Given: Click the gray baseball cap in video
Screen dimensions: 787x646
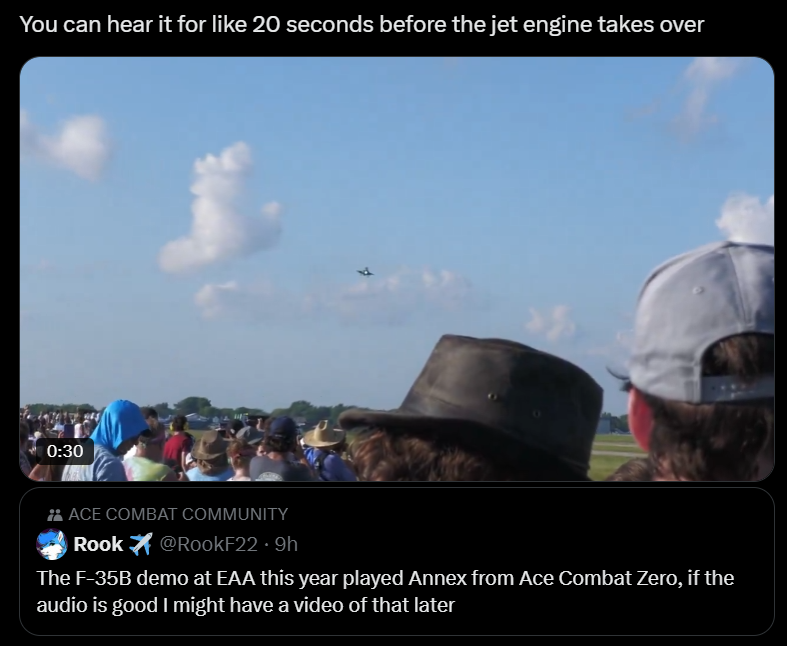Looking at the screenshot, I should point(698,324).
